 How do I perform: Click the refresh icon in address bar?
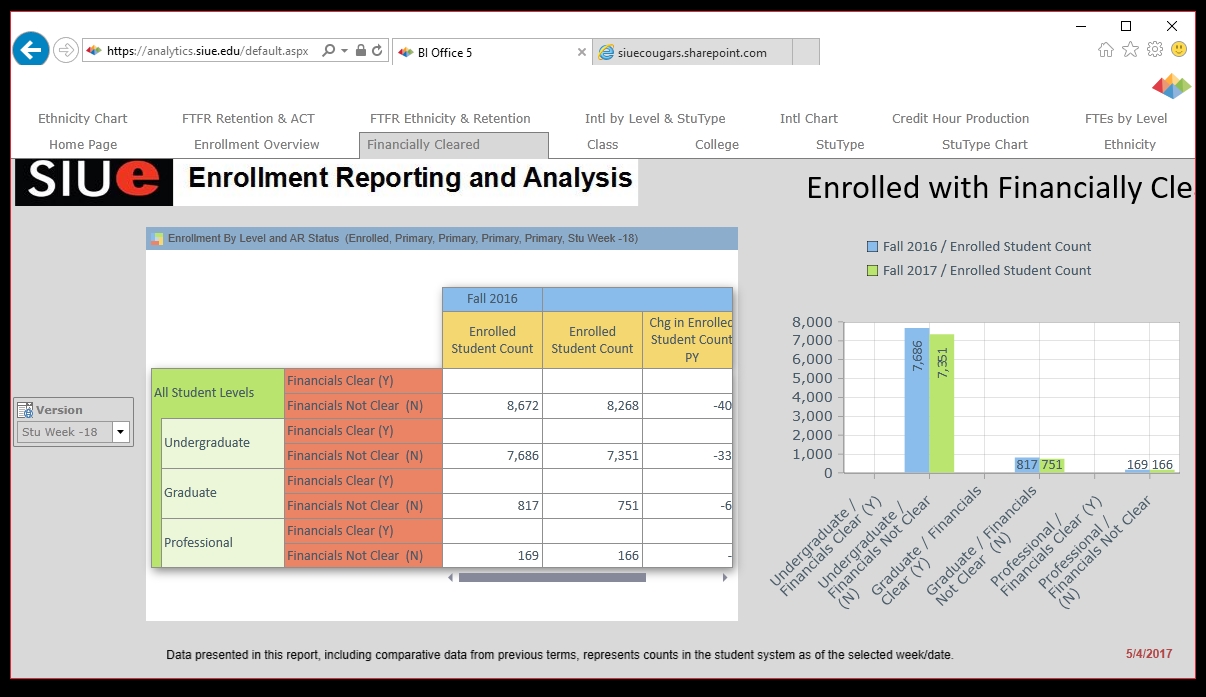(377, 51)
